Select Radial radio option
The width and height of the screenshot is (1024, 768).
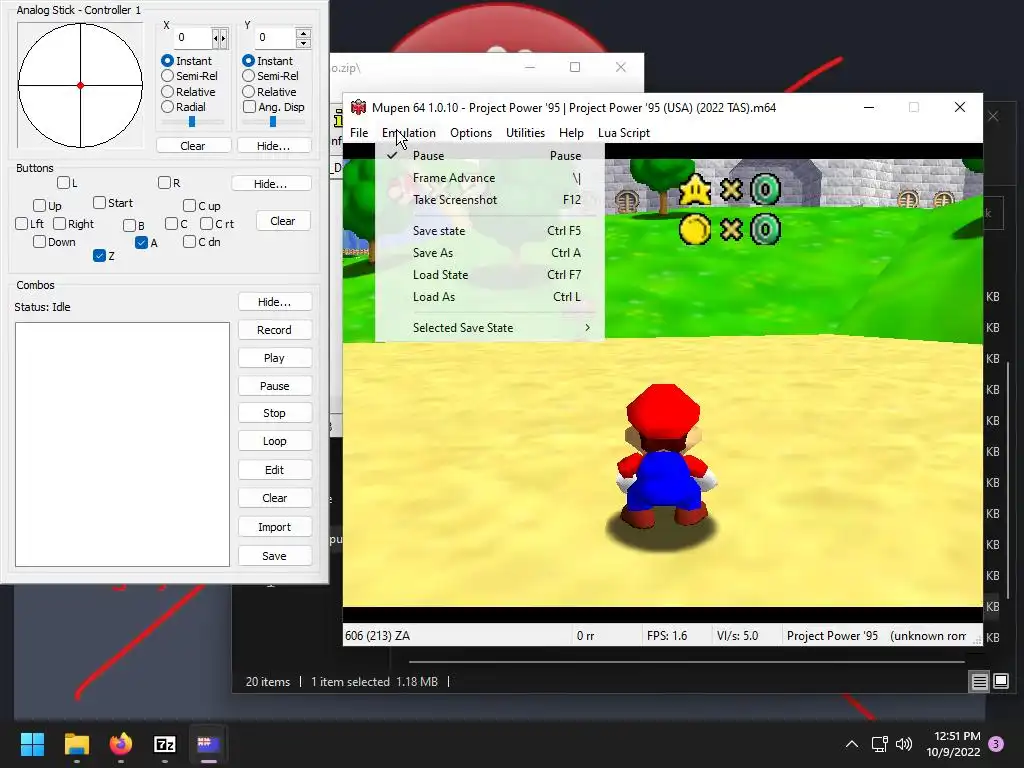[x=167, y=106]
